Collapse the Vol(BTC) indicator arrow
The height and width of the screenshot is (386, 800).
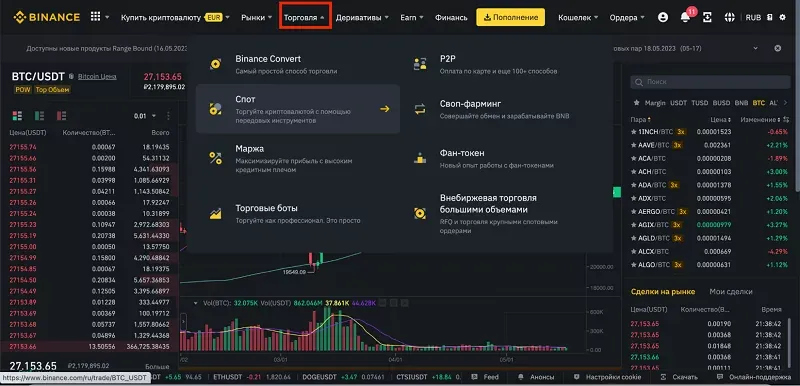point(196,302)
